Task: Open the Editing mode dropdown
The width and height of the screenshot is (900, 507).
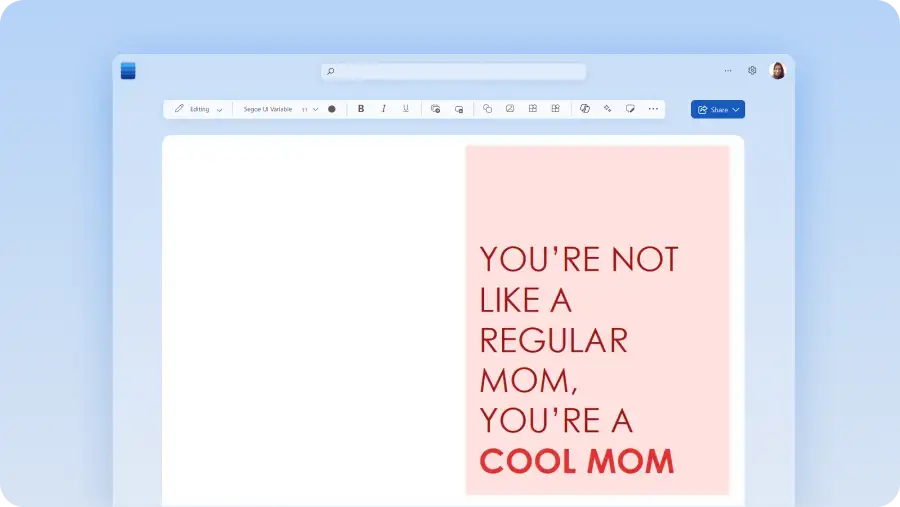Action: (x=199, y=109)
